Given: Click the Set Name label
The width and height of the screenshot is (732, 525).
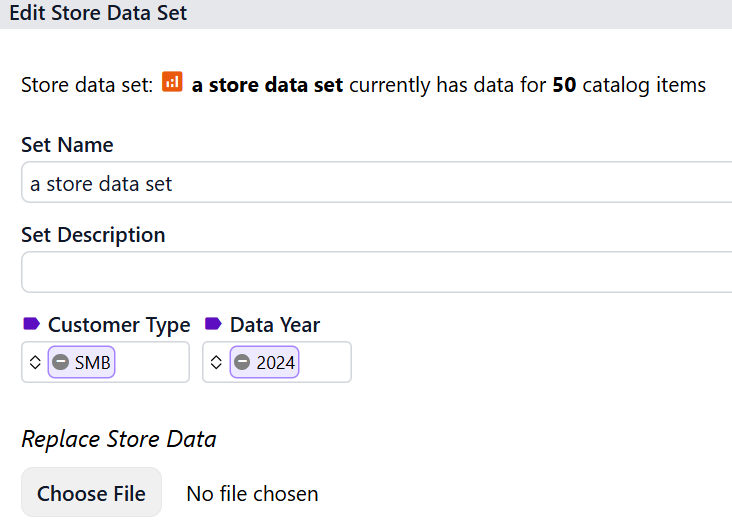Looking at the screenshot, I should point(67,145).
